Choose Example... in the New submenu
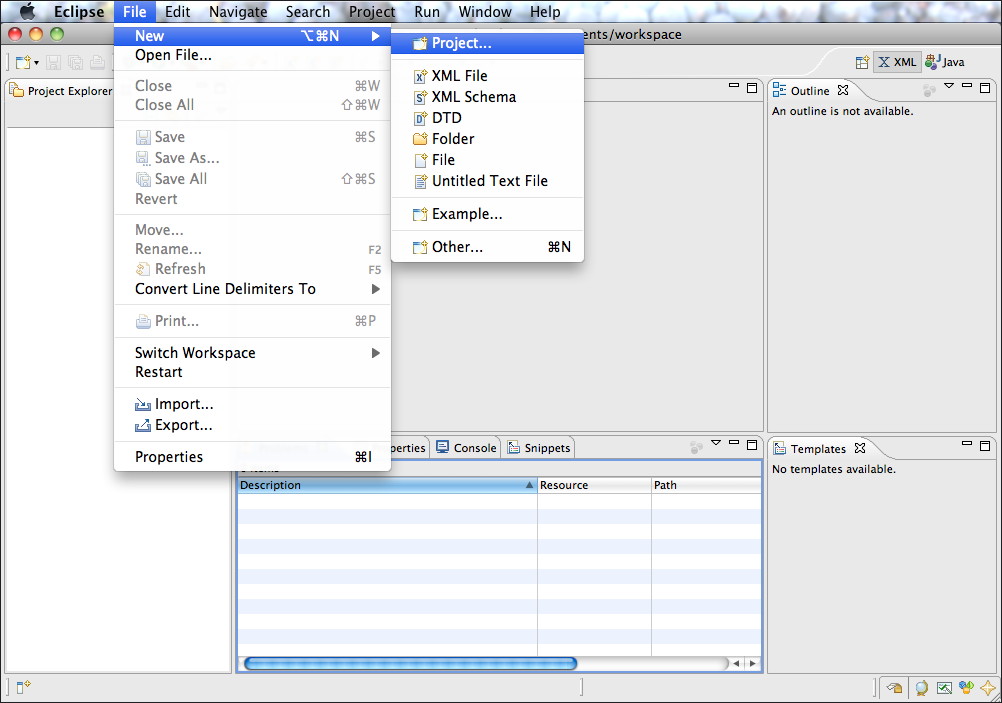1002x703 pixels. pyautogui.click(x=488, y=214)
